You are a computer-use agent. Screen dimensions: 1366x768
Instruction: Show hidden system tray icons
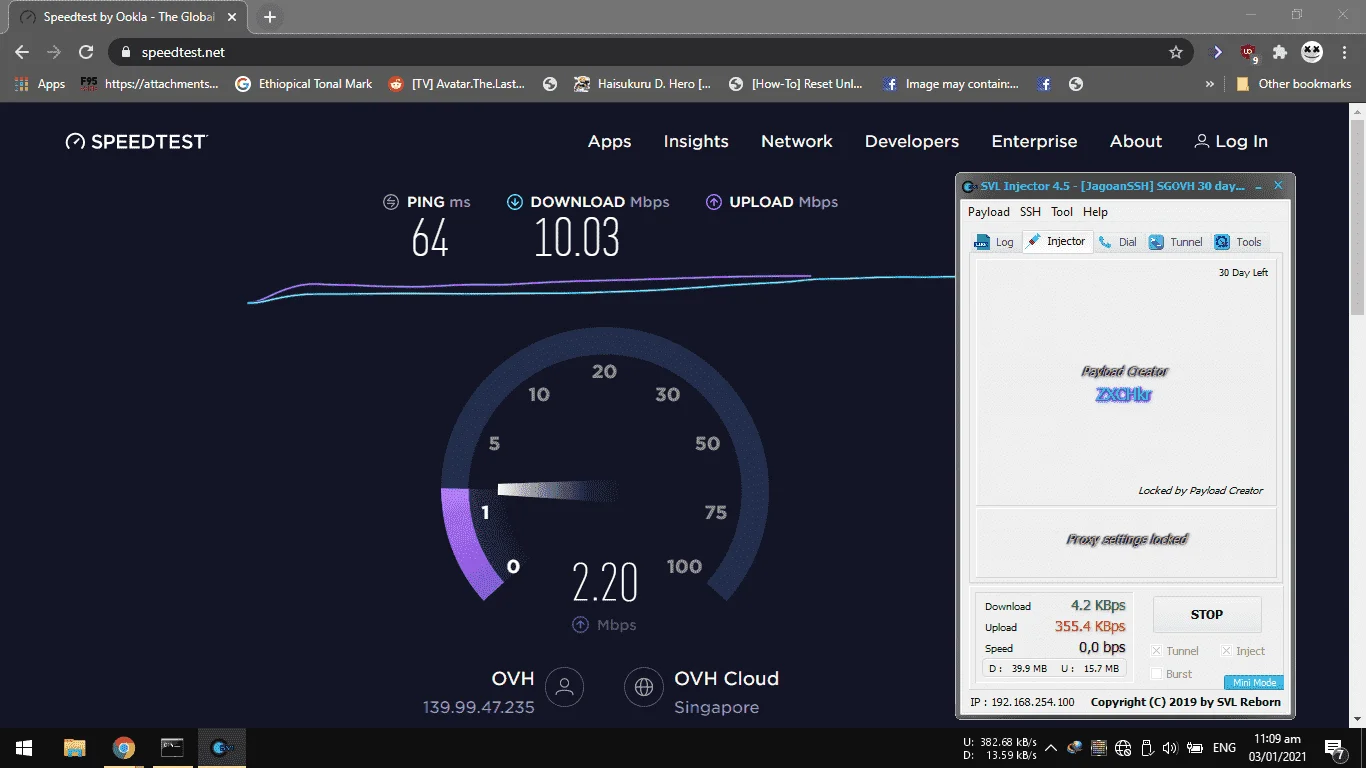[x=1051, y=748]
